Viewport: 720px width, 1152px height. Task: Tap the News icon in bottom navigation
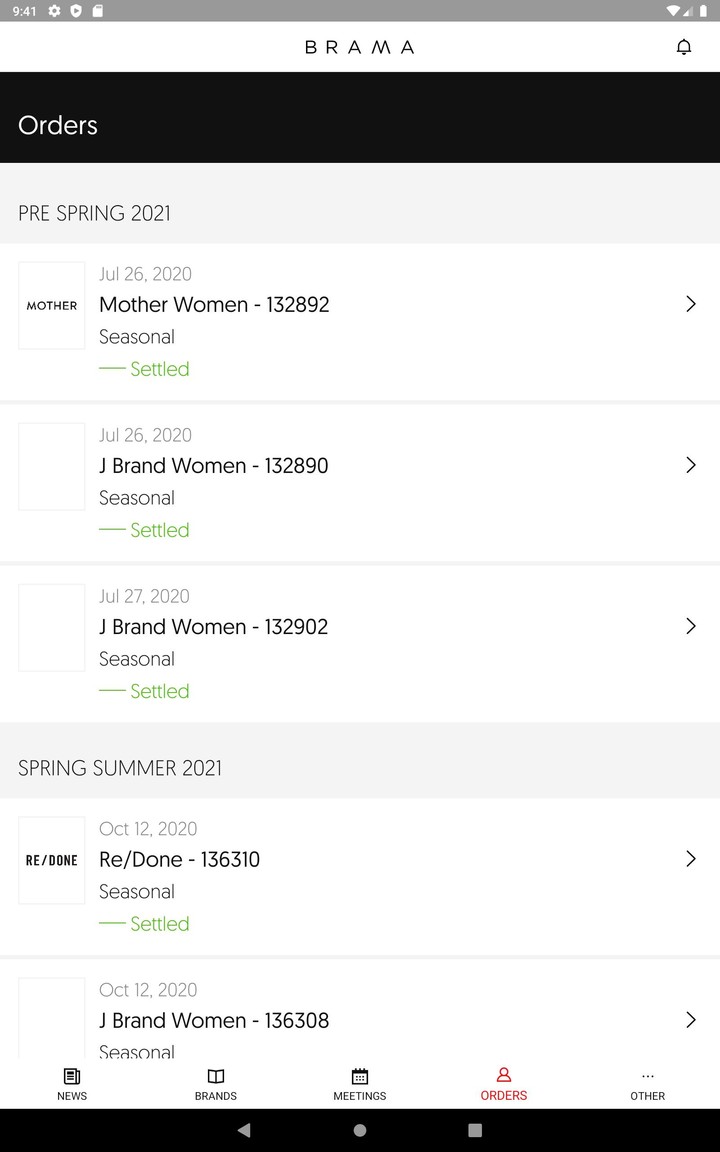72,1076
